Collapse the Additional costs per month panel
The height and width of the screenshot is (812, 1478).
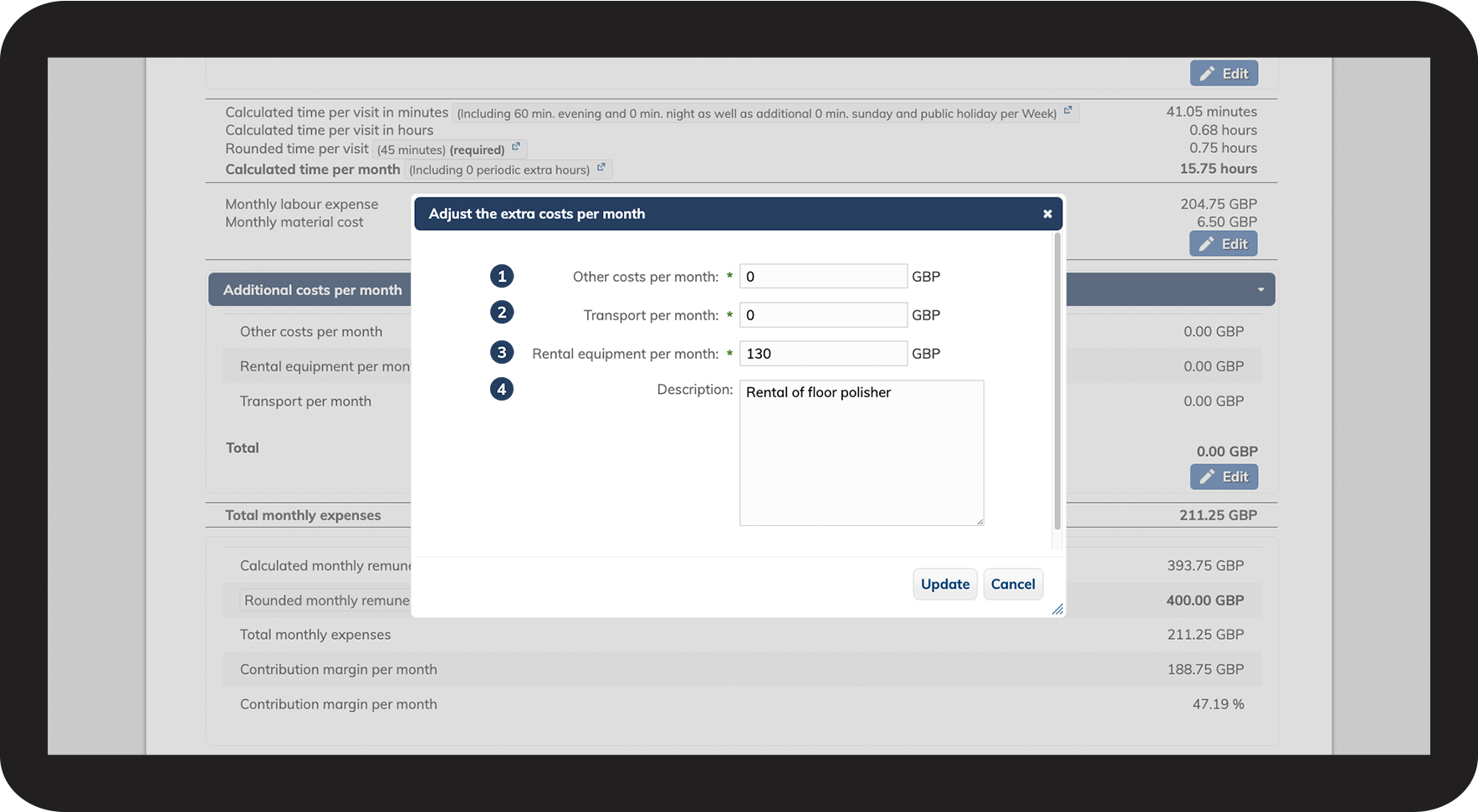1261,290
